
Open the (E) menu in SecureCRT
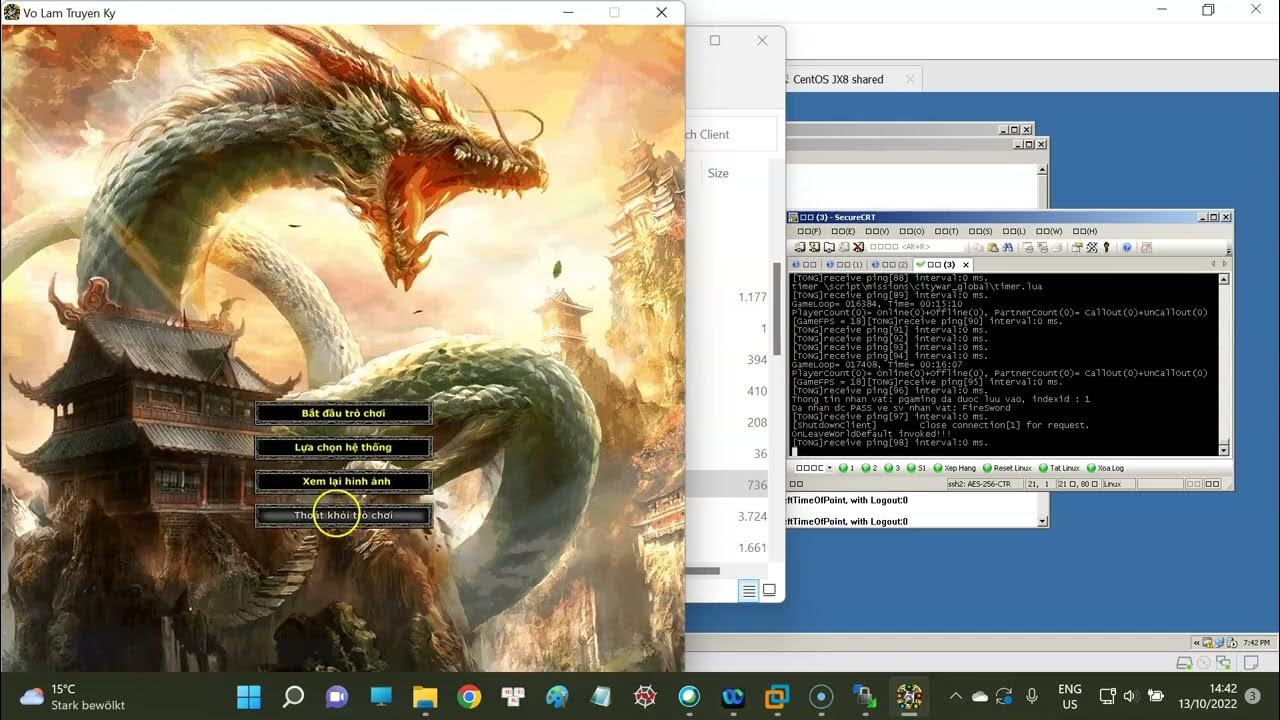coord(843,231)
